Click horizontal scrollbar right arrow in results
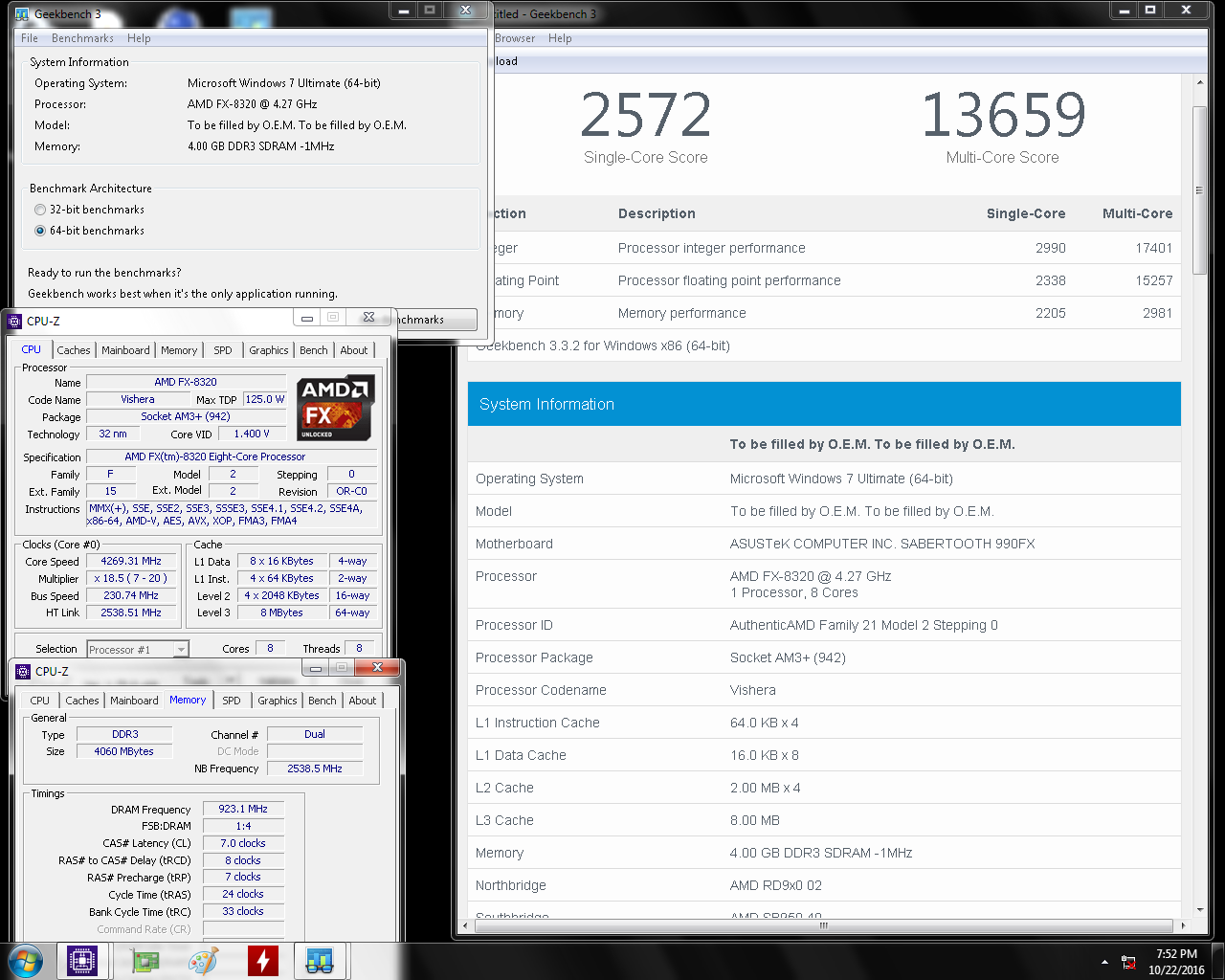Viewport: 1225px width, 980px height. tap(1183, 925)
